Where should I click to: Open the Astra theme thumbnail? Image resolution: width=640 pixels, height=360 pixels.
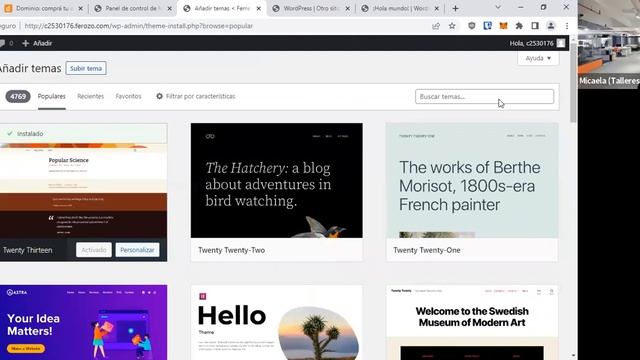[83, 322]
